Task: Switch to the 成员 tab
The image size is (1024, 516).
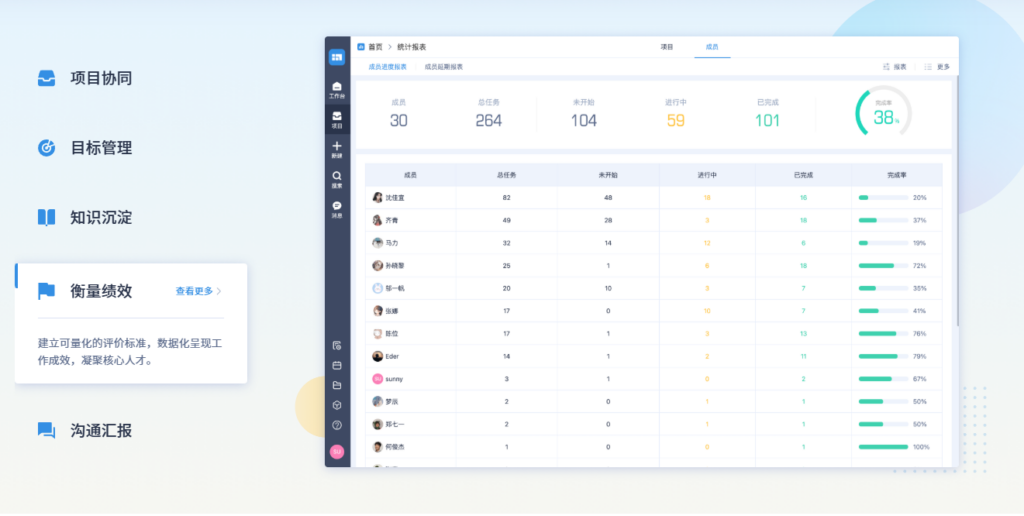Action: pyautogui.click(x=712, y=47)
